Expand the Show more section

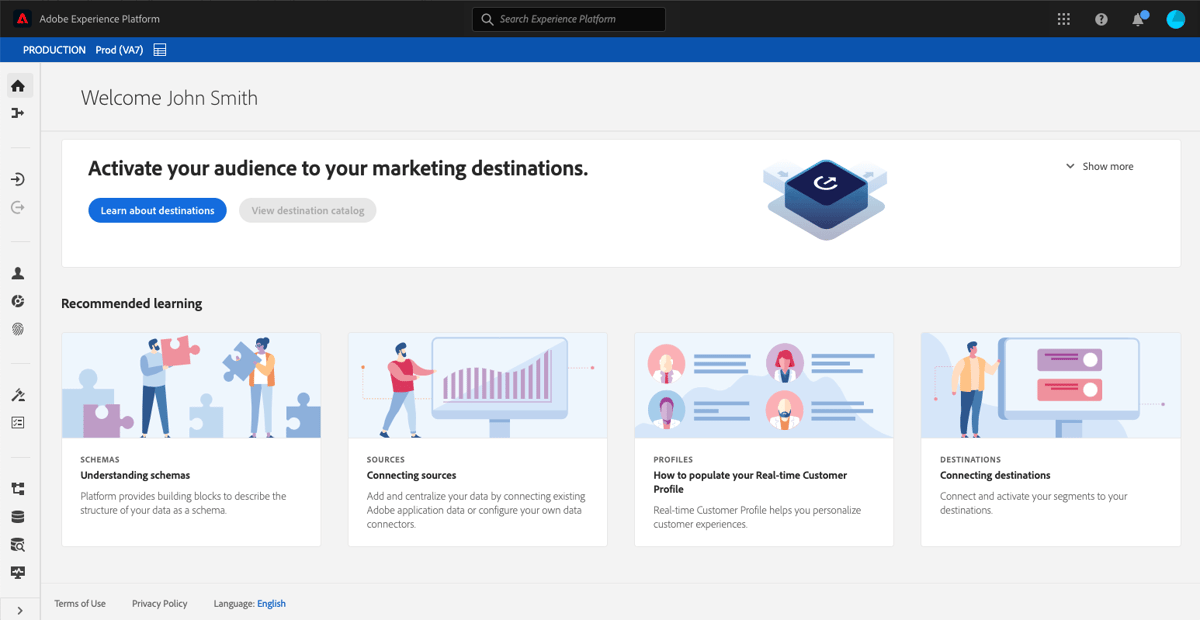(1099, 166)
